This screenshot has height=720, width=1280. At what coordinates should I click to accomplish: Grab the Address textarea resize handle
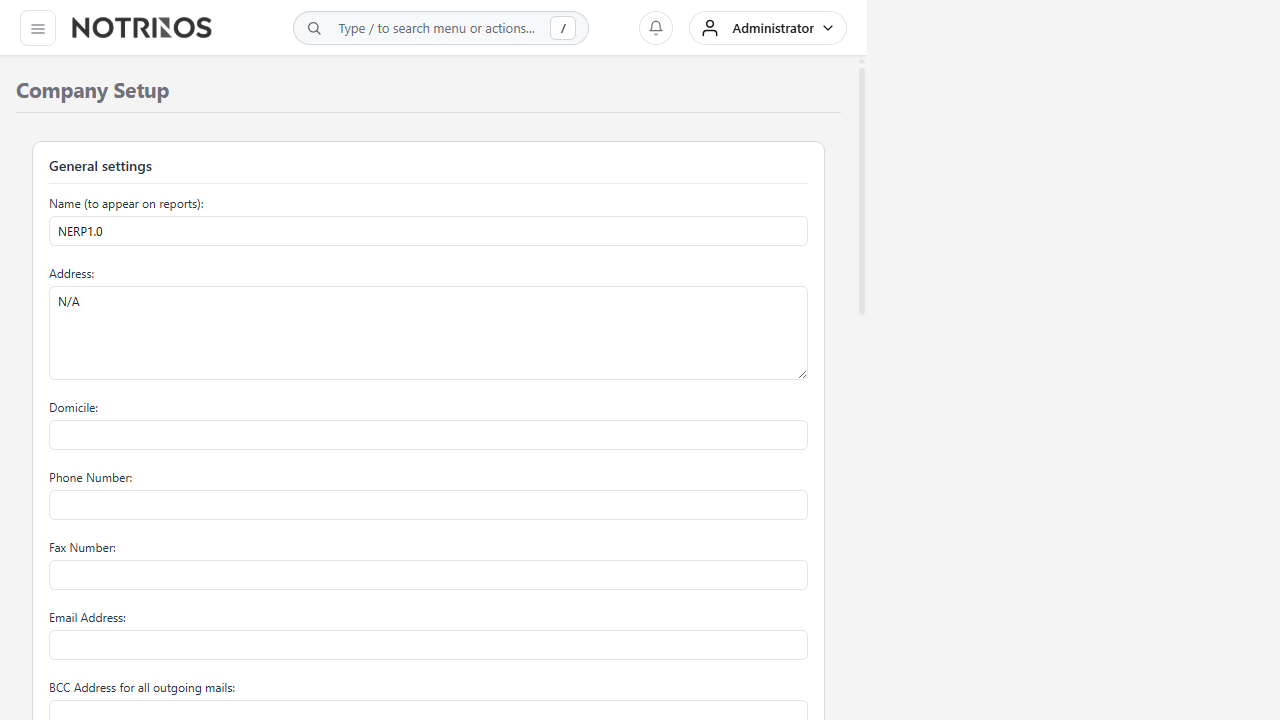point(802,374)
